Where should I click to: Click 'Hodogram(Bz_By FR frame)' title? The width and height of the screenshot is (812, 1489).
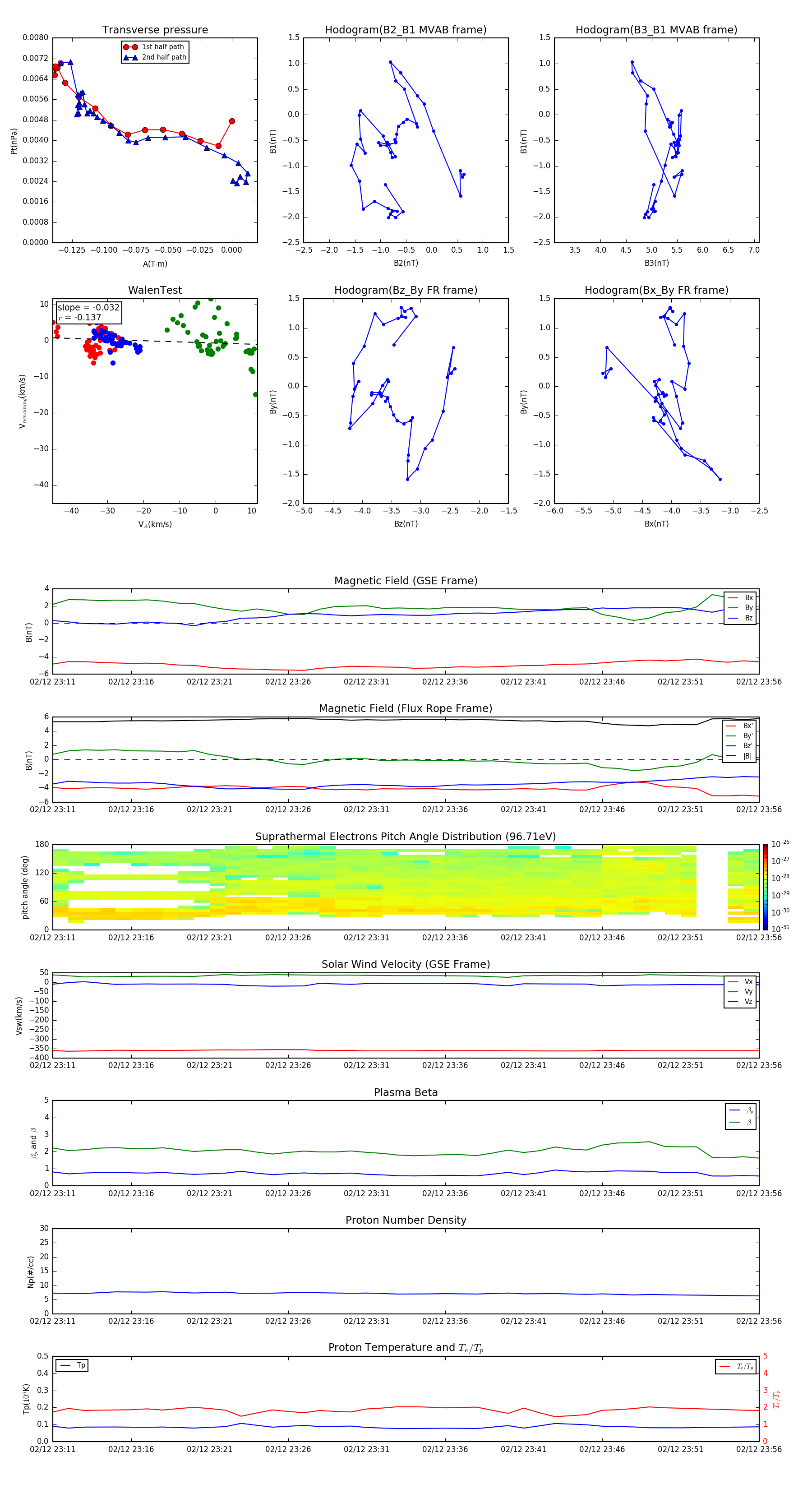point(406,290)
